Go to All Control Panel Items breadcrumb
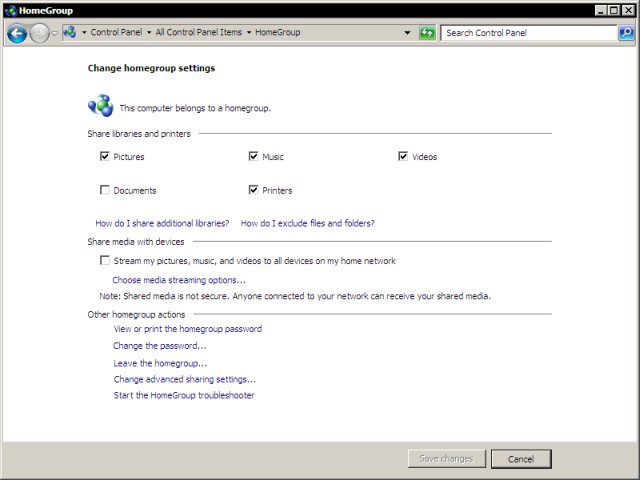Viewport: 640px width, 480px height. click(x=198, y=33)
